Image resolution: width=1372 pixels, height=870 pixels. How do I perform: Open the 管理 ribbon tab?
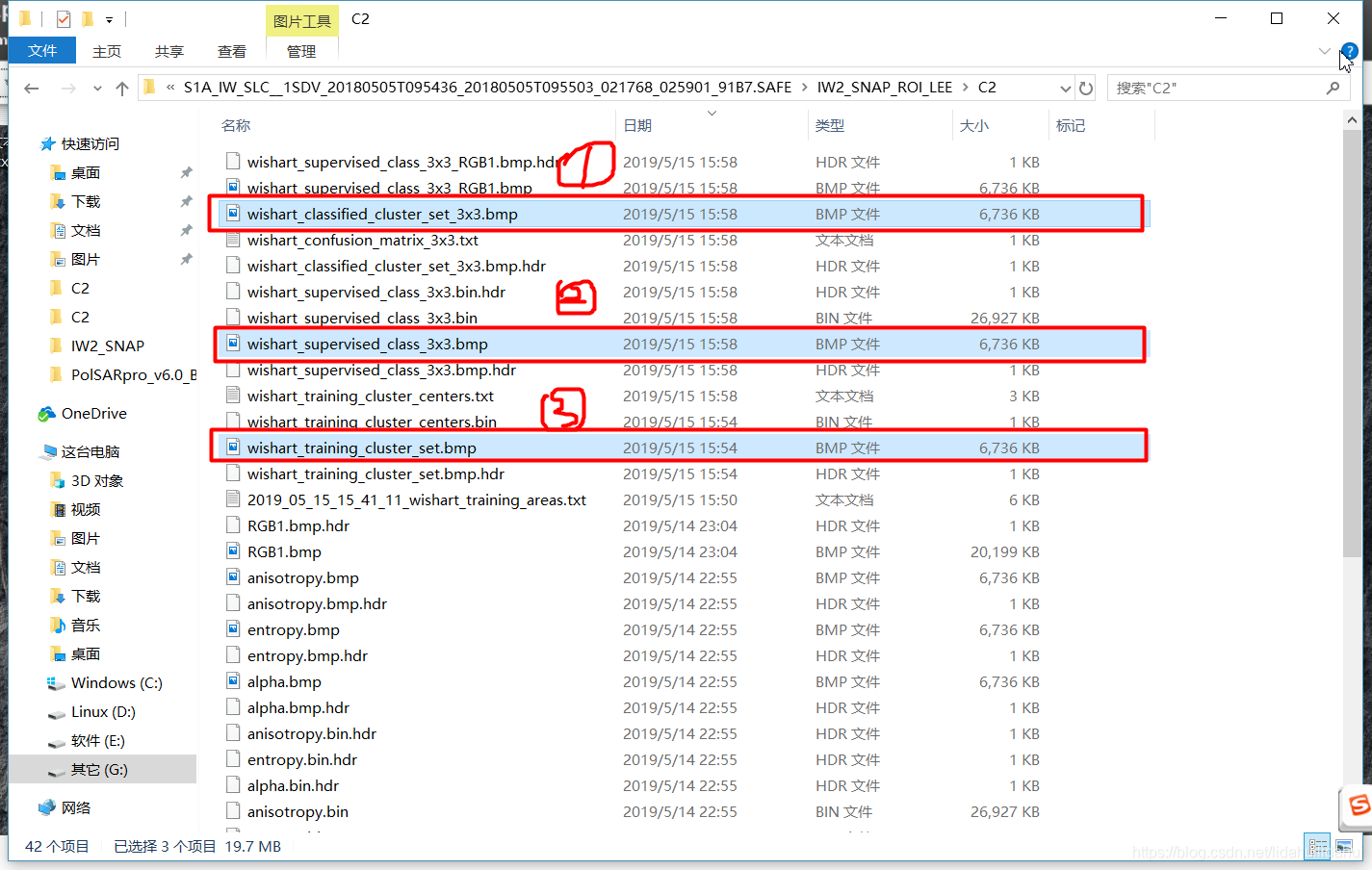tap(301, 51)
